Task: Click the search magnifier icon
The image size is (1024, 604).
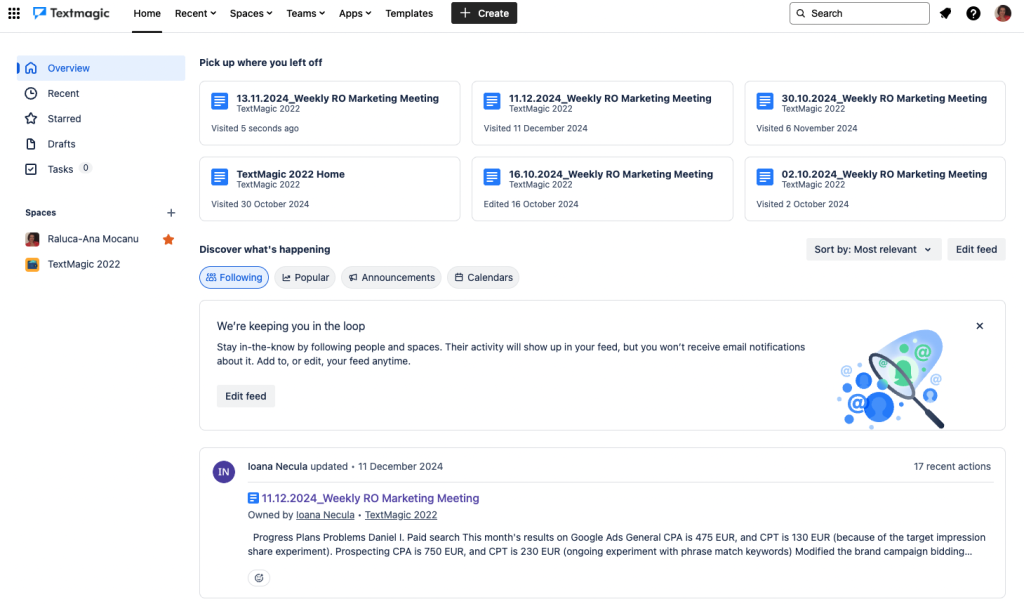Action: (801, 13)
